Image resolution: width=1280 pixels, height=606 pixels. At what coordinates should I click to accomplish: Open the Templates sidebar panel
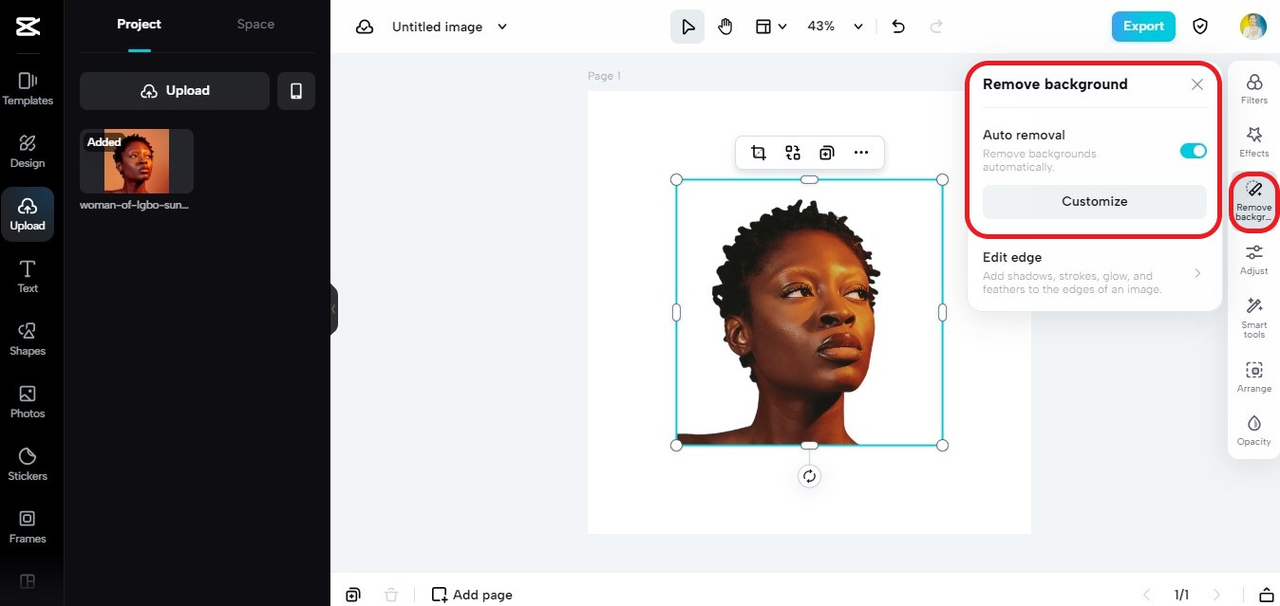(x=28, y=88)
